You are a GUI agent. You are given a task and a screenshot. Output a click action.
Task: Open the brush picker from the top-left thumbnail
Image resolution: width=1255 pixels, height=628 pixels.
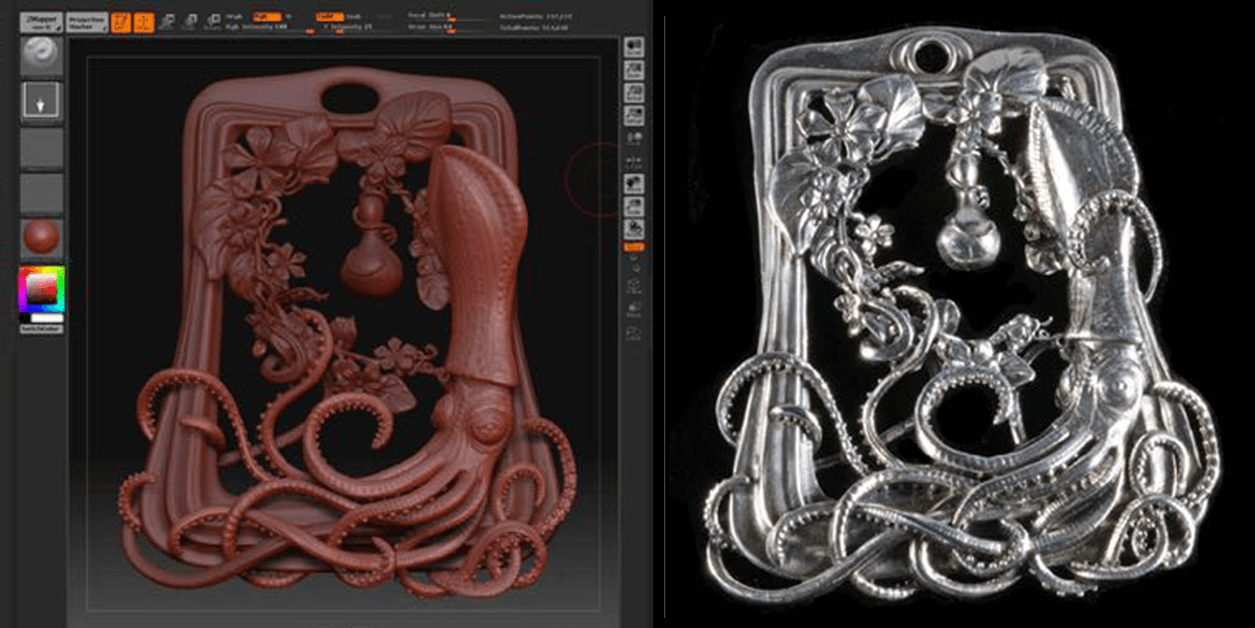click(x=41, y=56)
